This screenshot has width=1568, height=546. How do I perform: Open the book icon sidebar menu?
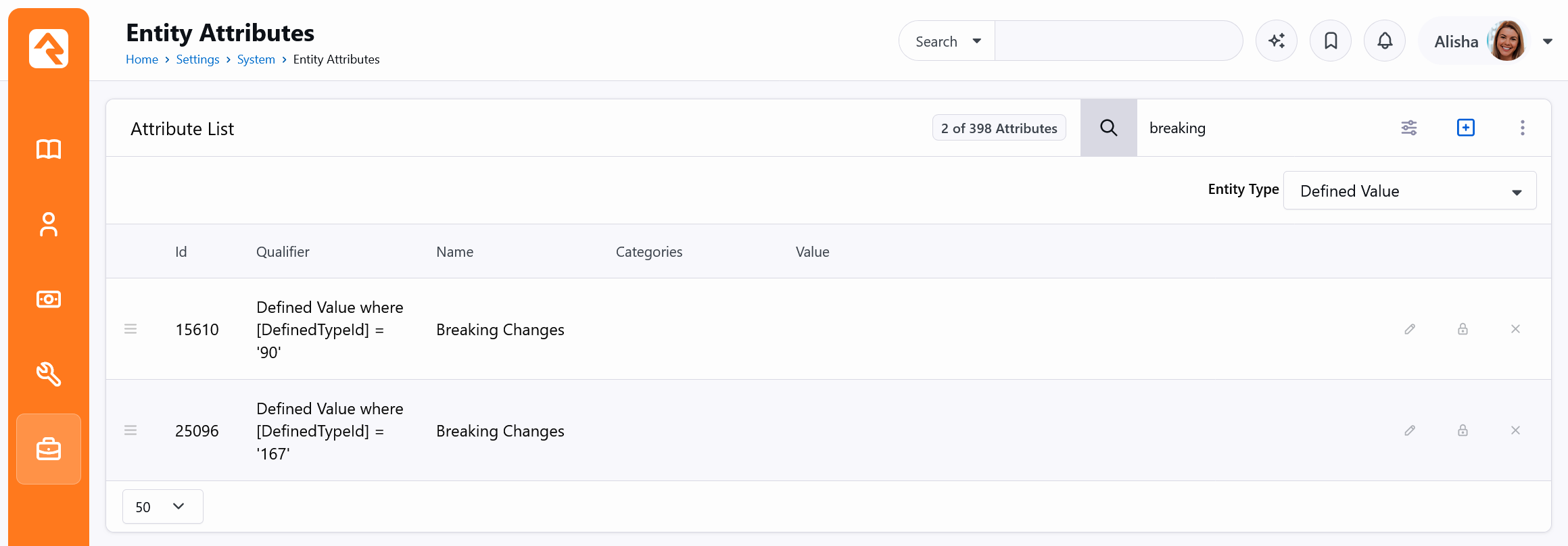click(49, 149)
